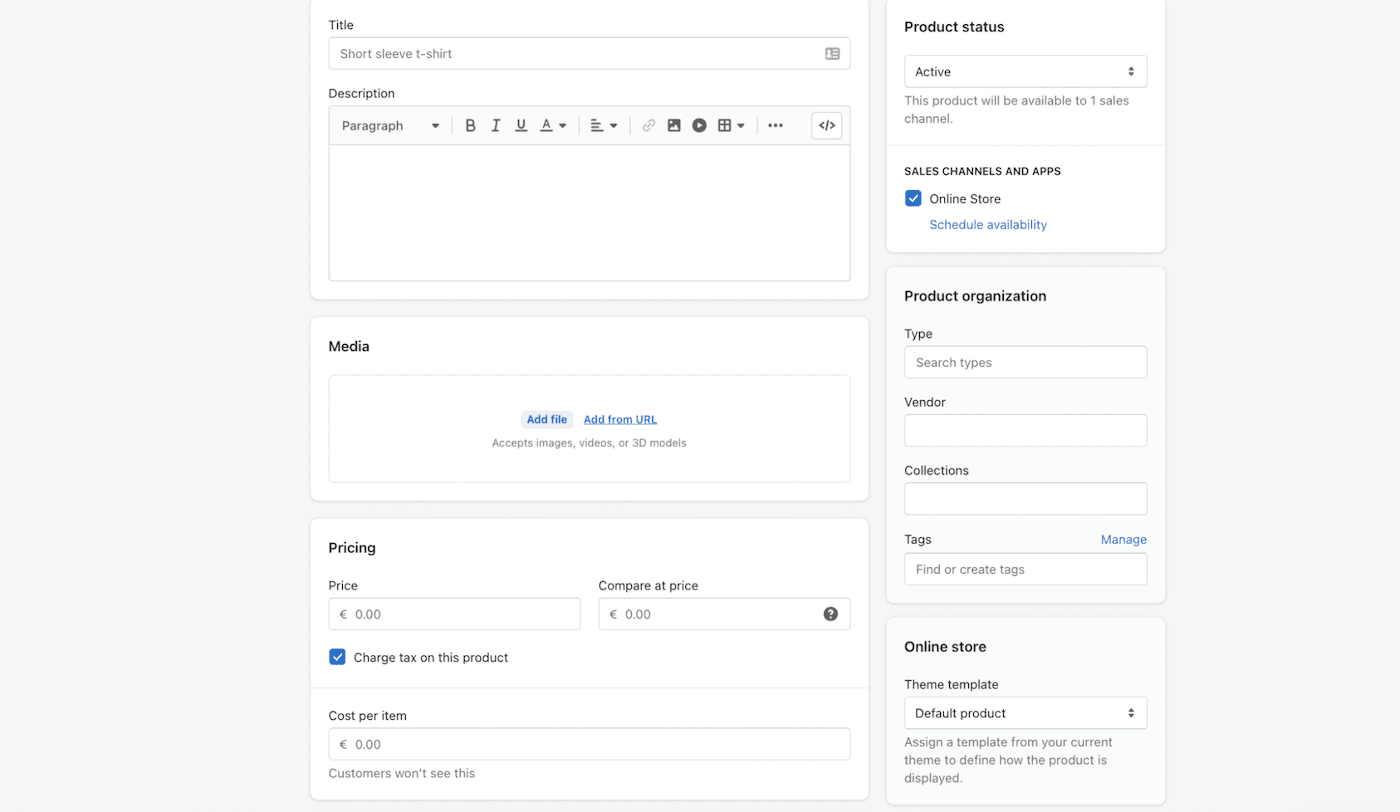Focus the Cost per item field
This screenshot has width=1400, height=812.
click(x=589, y=744)
